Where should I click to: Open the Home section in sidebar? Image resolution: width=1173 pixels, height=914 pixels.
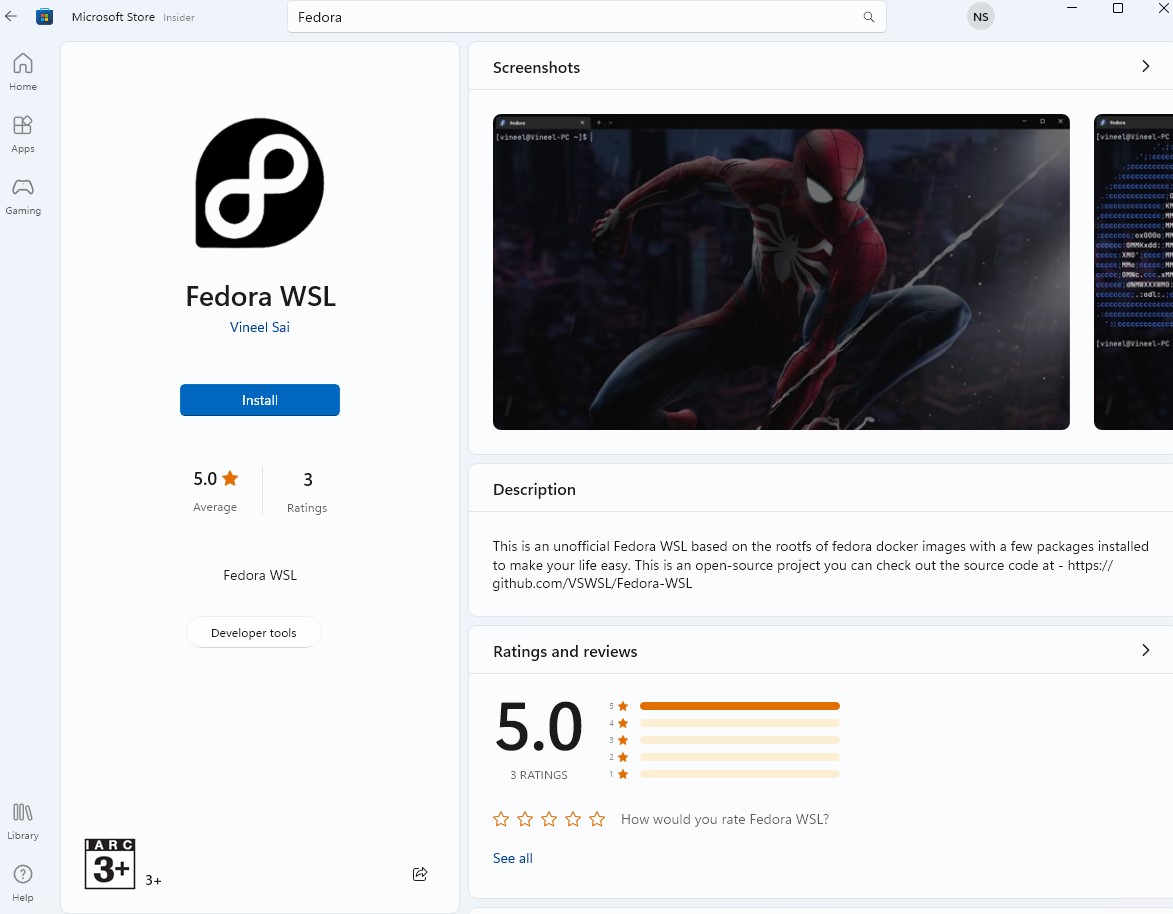point(23,72)
